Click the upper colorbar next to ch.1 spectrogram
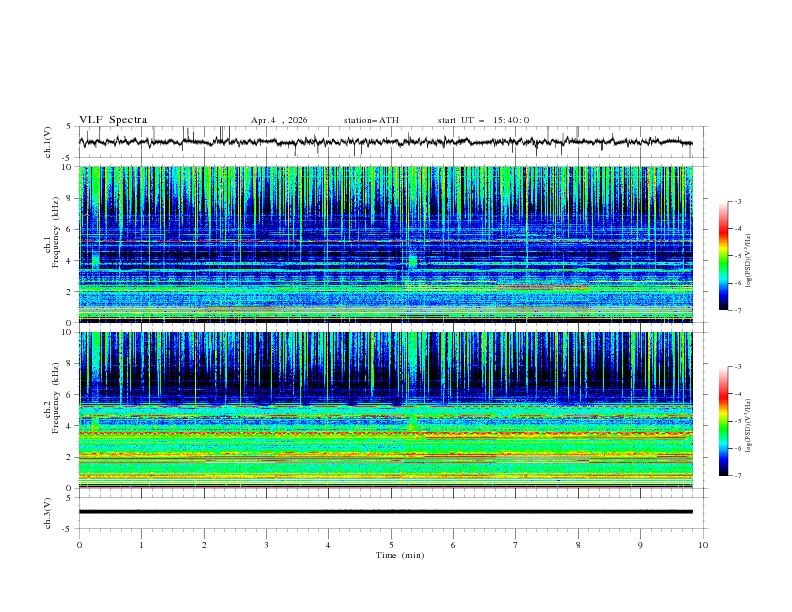Viewport: 792px width, 612px height. pyautogui.click(x=723, y=256)
